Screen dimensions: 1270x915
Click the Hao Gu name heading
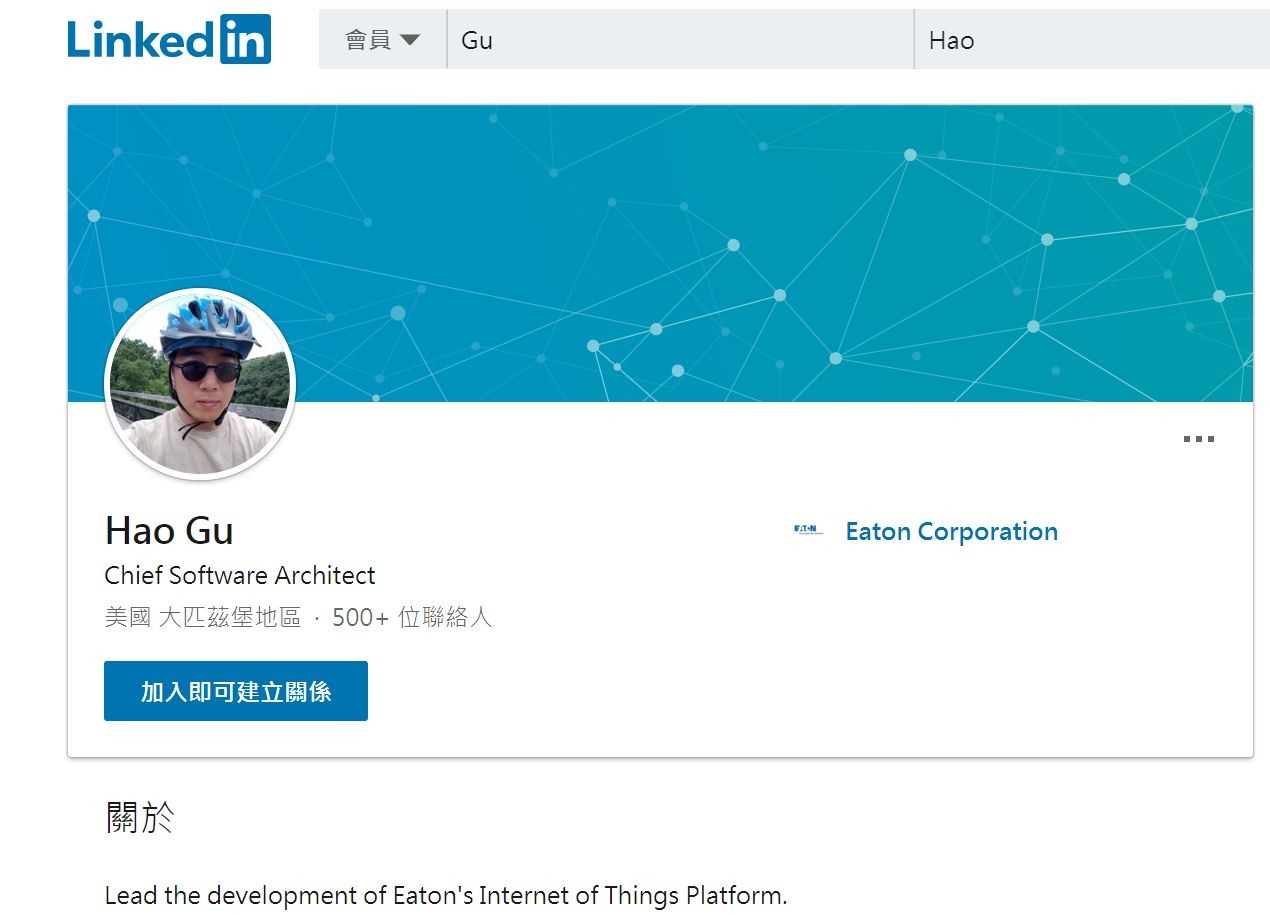[x=169, y=530]
